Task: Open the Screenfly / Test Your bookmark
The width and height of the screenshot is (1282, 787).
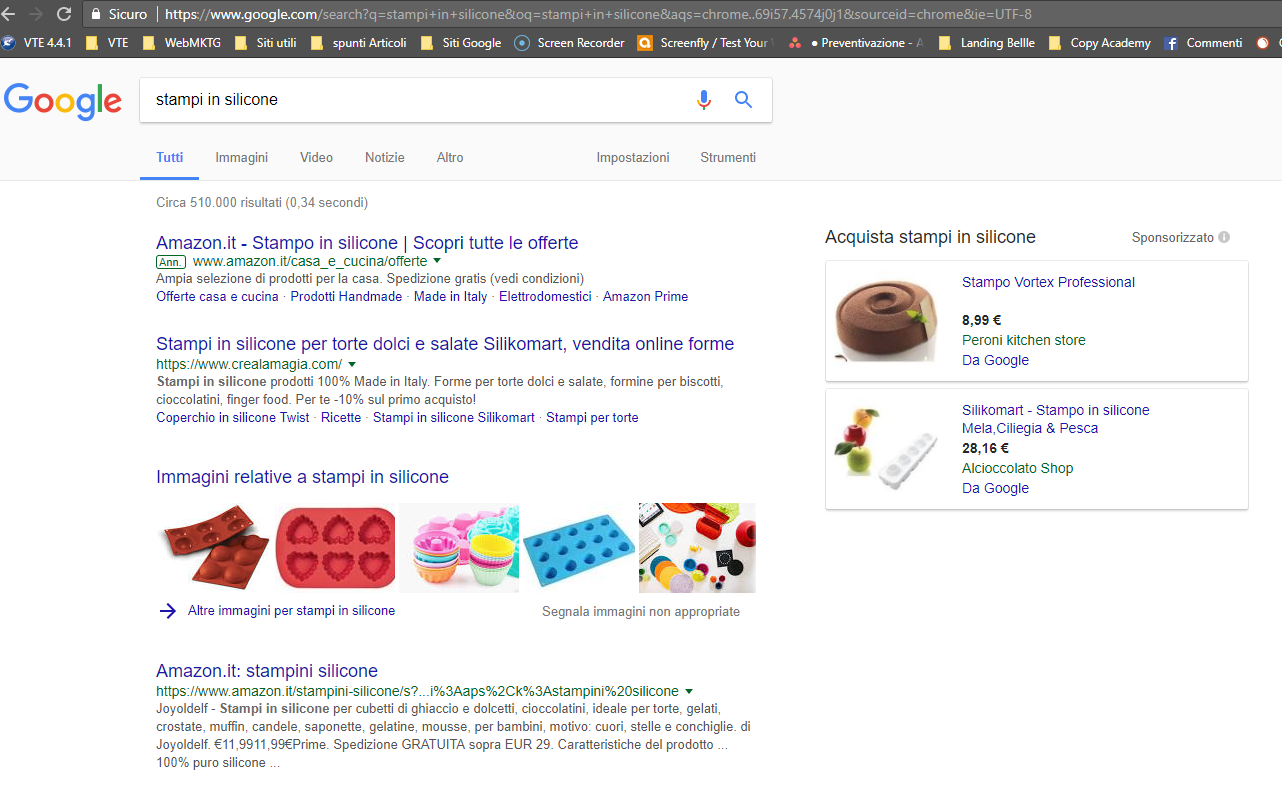Action: (x=704, y=43)
